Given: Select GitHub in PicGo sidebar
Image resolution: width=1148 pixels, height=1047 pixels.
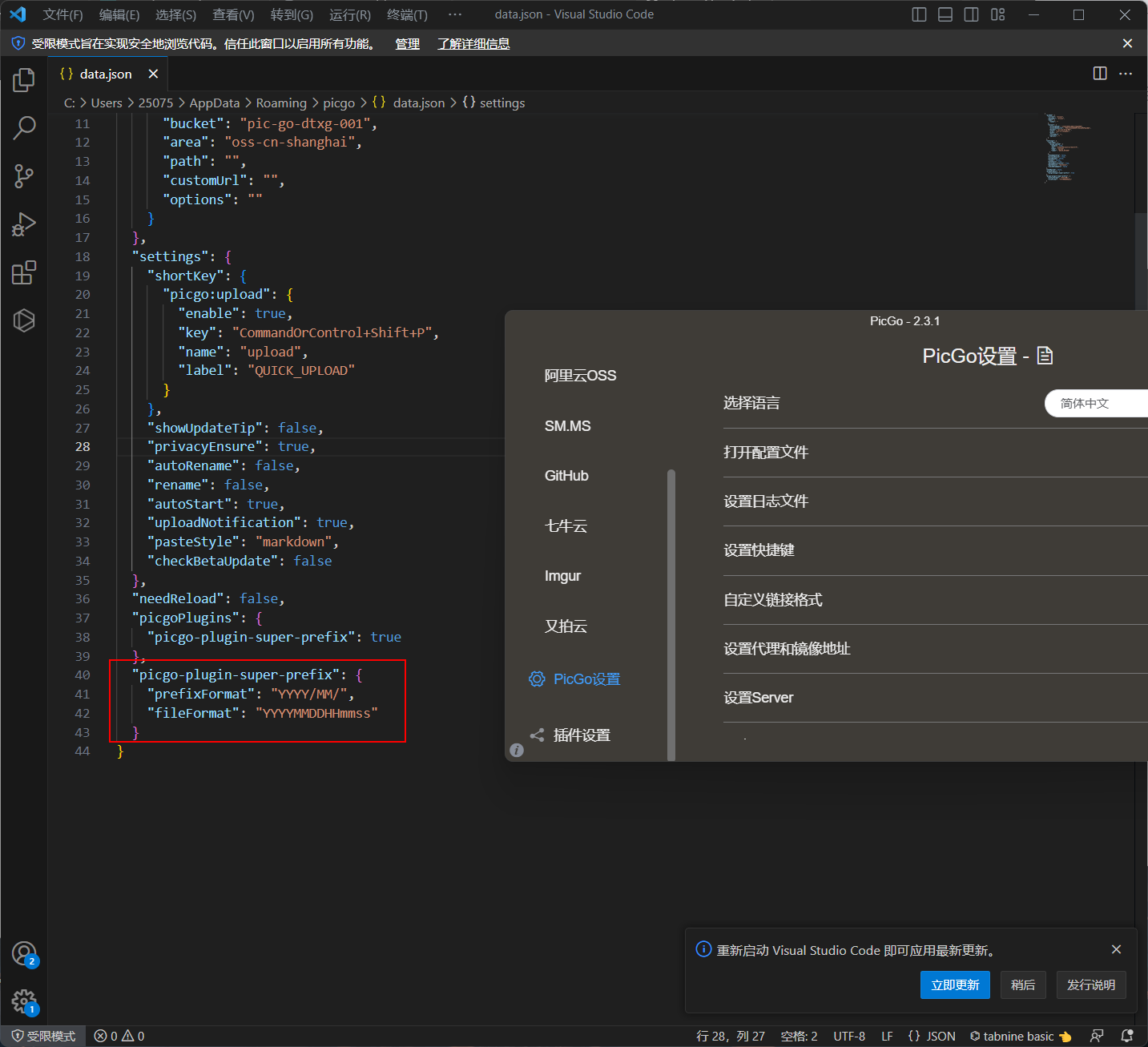Looking at the screenshot, I should point(566,476).
